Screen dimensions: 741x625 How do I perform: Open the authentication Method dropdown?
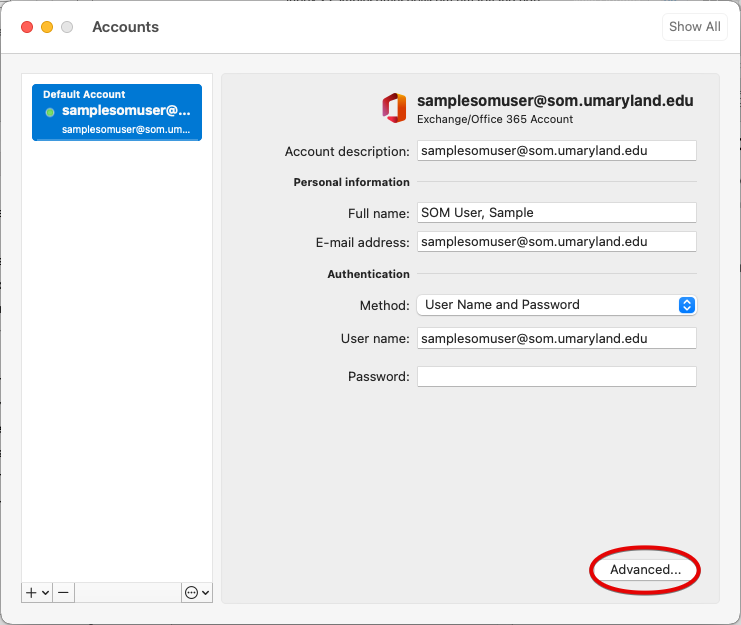(x=556, y=305)
